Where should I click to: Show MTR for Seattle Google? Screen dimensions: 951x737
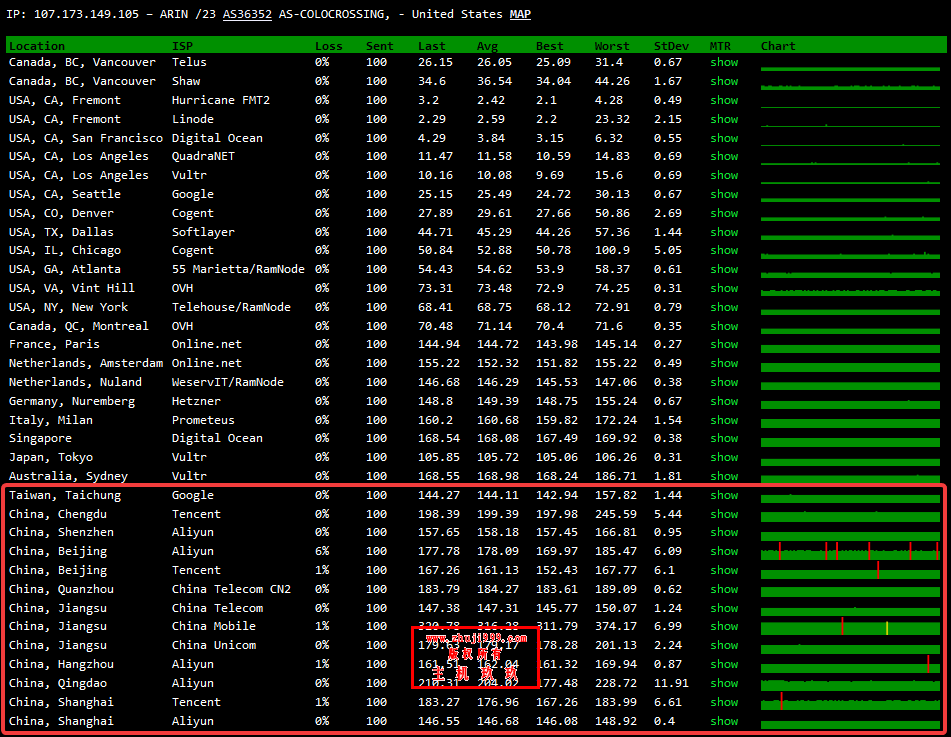click(x=724, y=194)
